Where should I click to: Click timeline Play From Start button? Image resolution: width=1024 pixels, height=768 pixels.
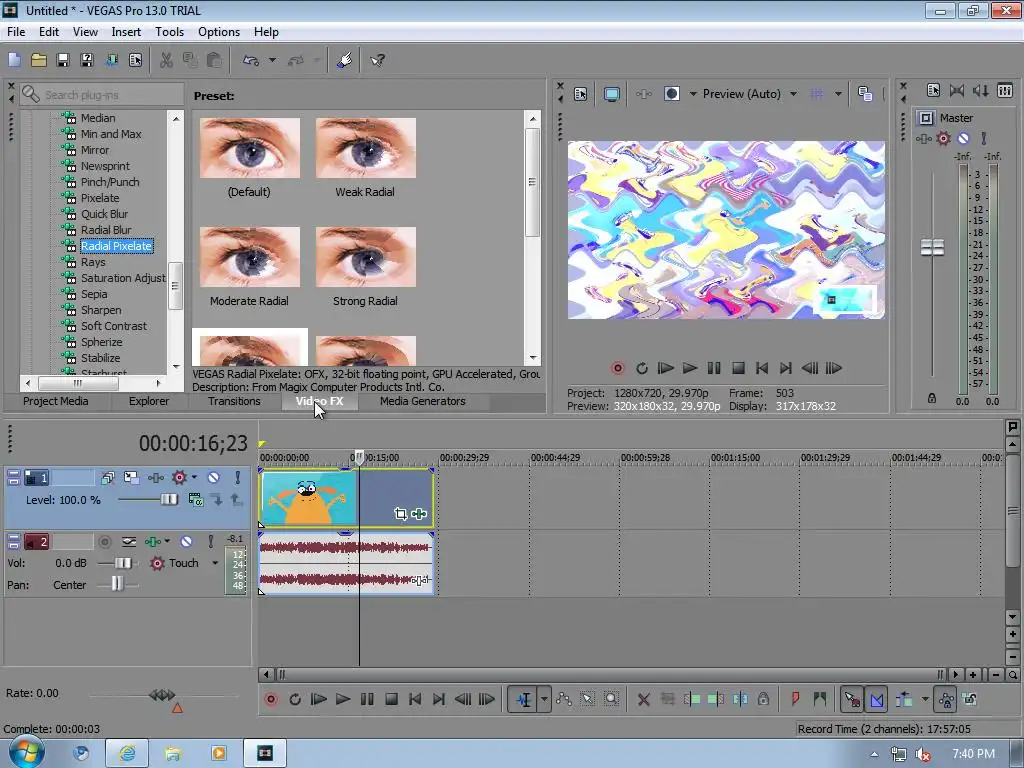tap(319, 699)
